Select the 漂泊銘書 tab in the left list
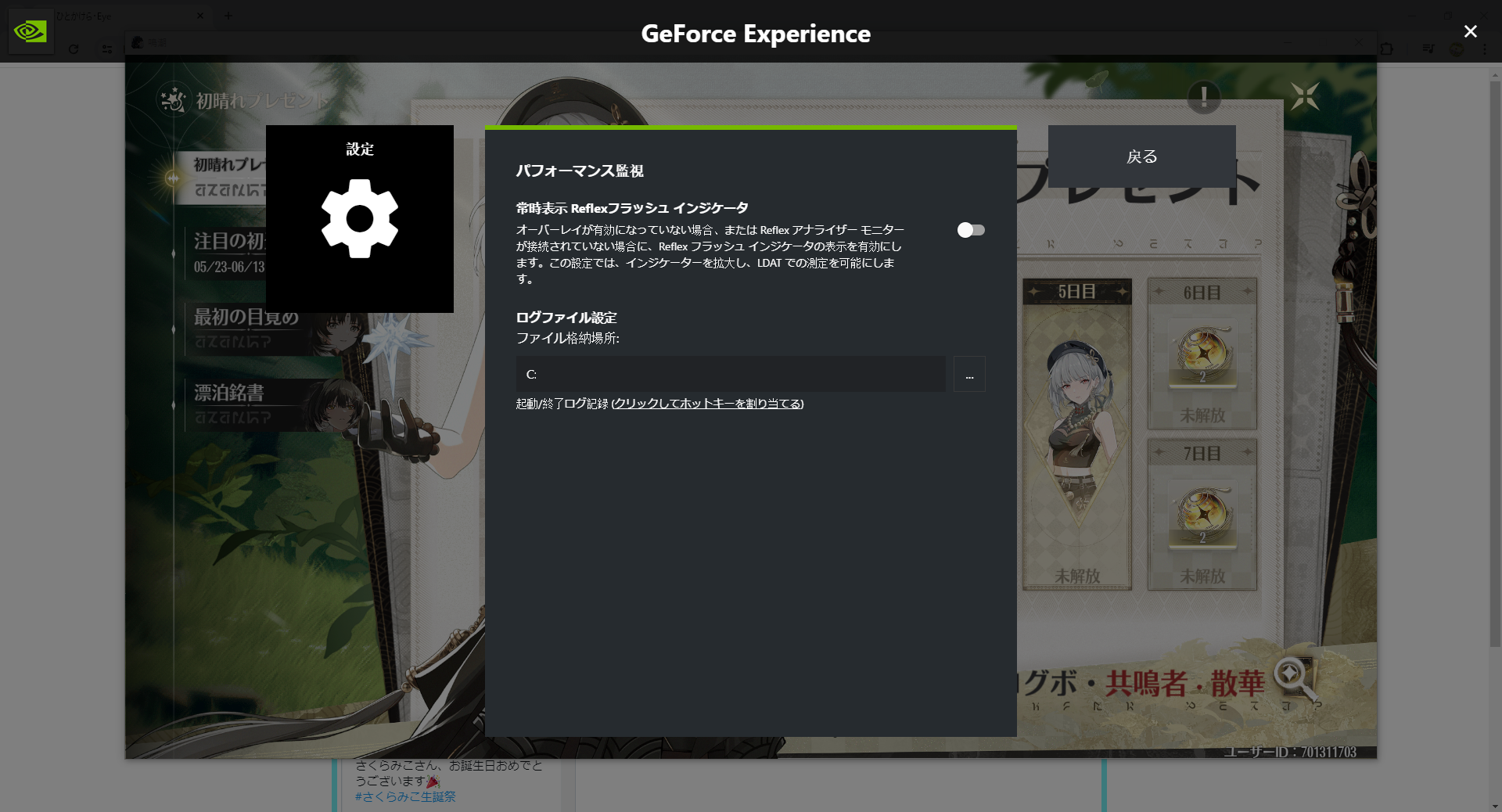1502x812 pixels. coord(229,393)
